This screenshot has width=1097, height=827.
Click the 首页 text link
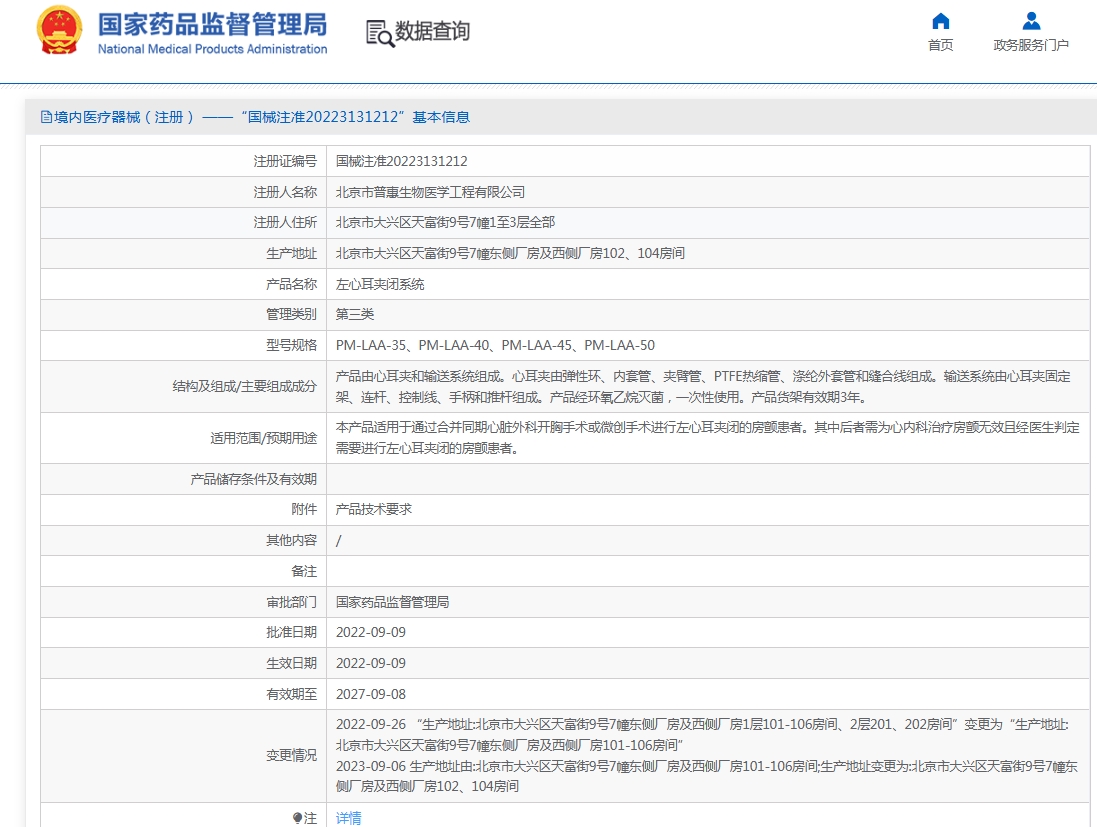(940, 45)
